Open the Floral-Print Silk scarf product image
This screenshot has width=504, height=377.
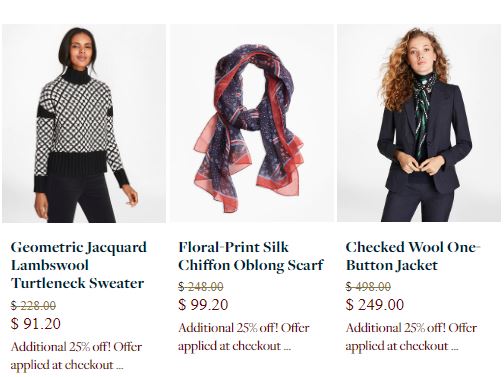point(252,123)
